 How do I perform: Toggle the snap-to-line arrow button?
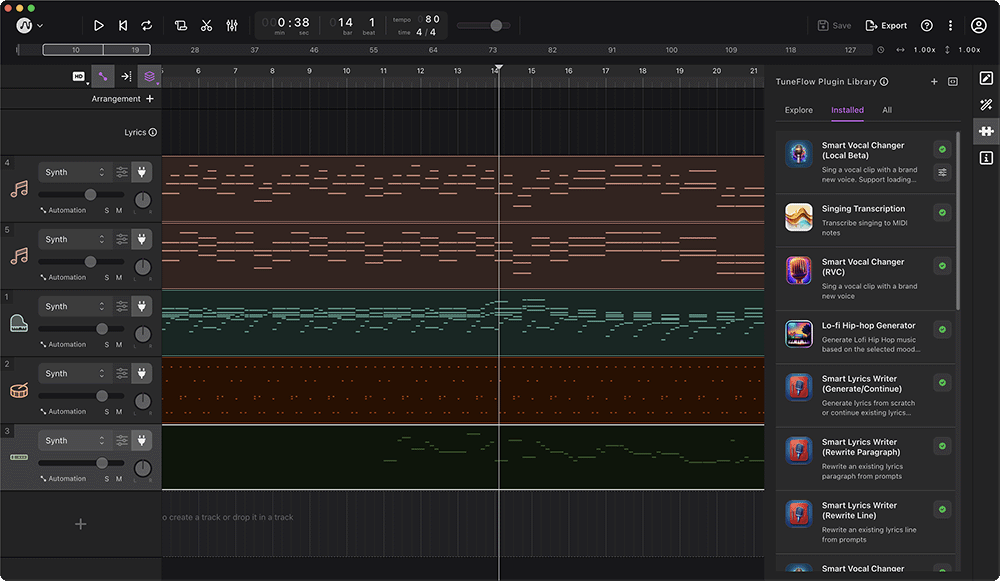[126, 77]
